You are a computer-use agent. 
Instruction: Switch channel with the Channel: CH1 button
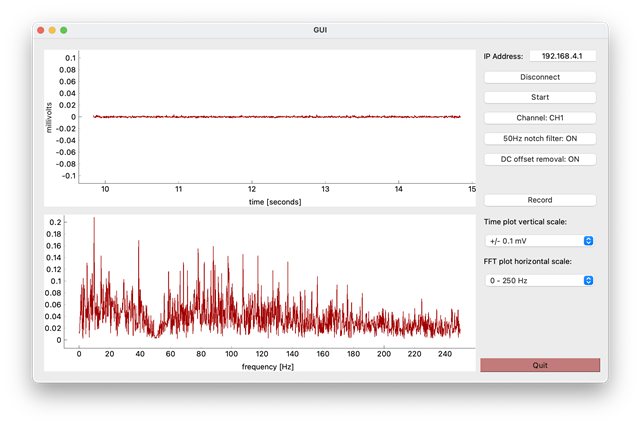tap(540, 118)
